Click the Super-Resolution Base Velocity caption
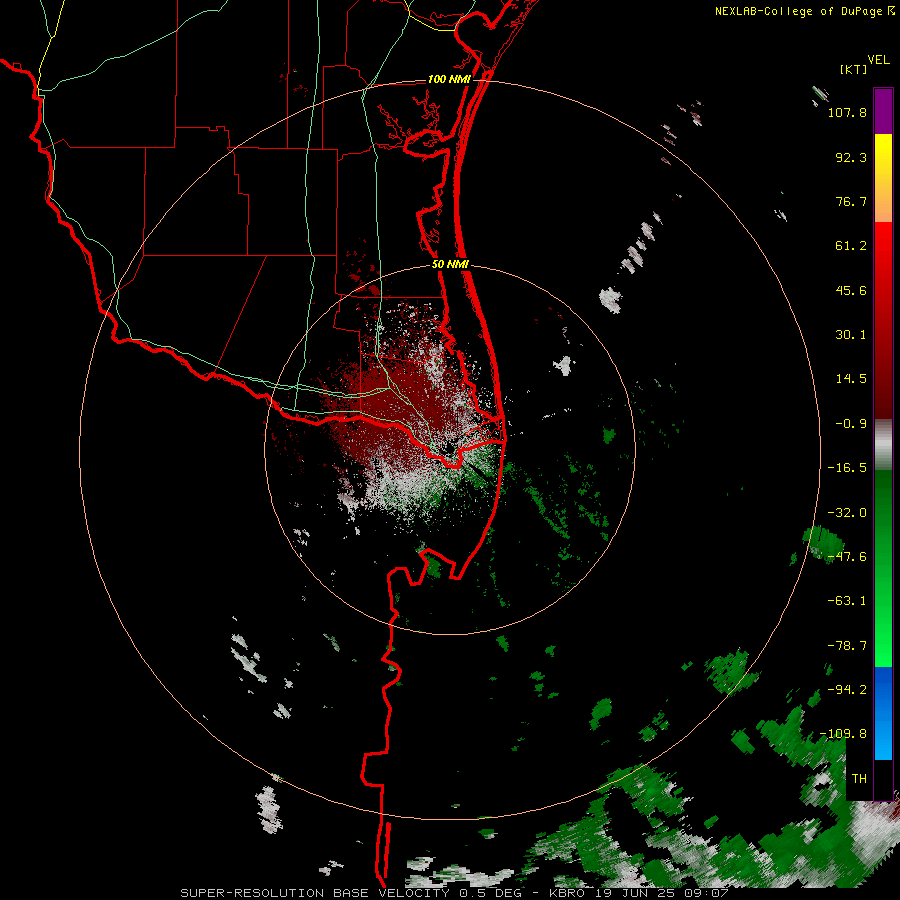The image size is (900, 900). point(455,893)
